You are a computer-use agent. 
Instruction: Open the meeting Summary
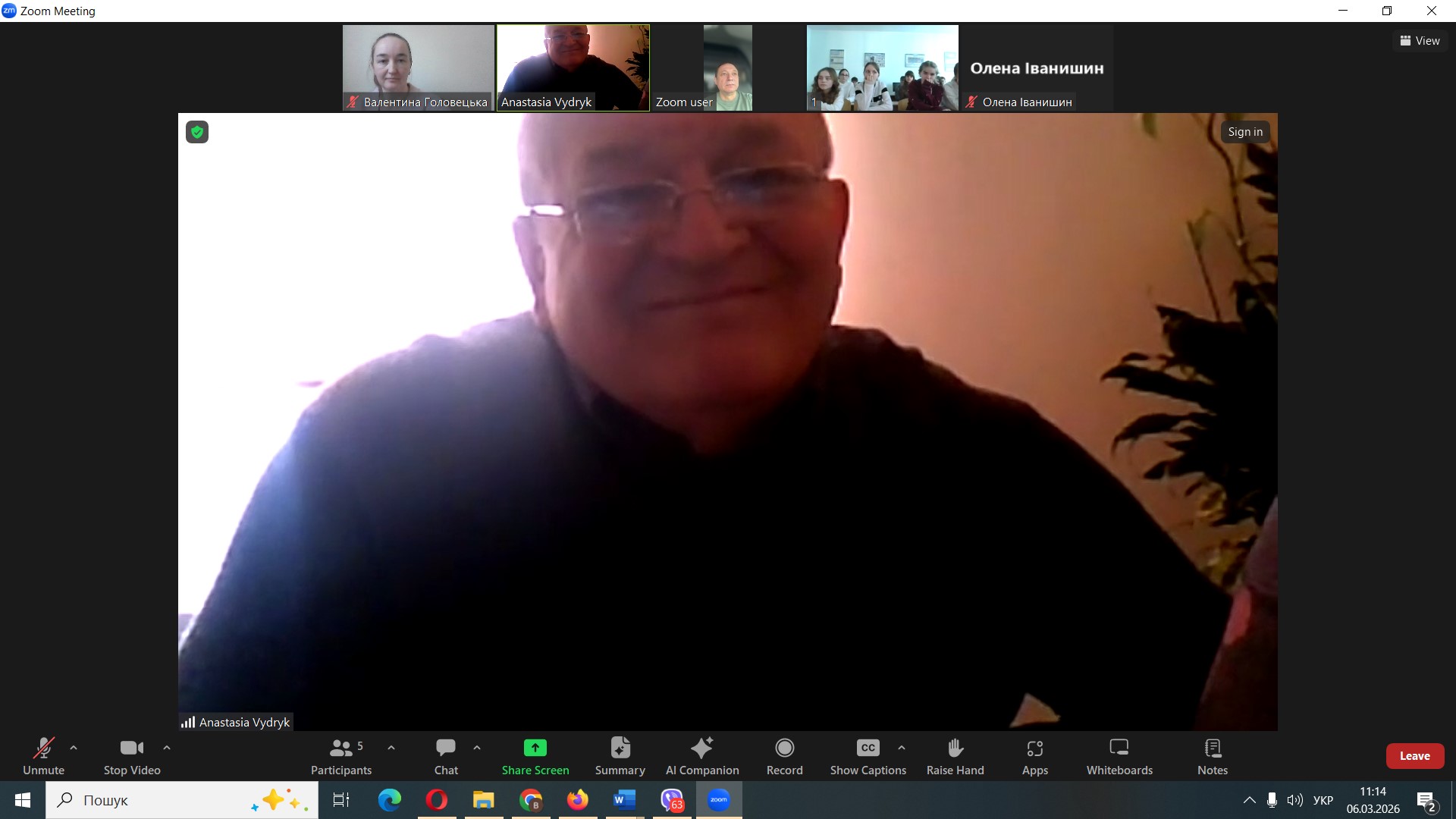point(620,756)
